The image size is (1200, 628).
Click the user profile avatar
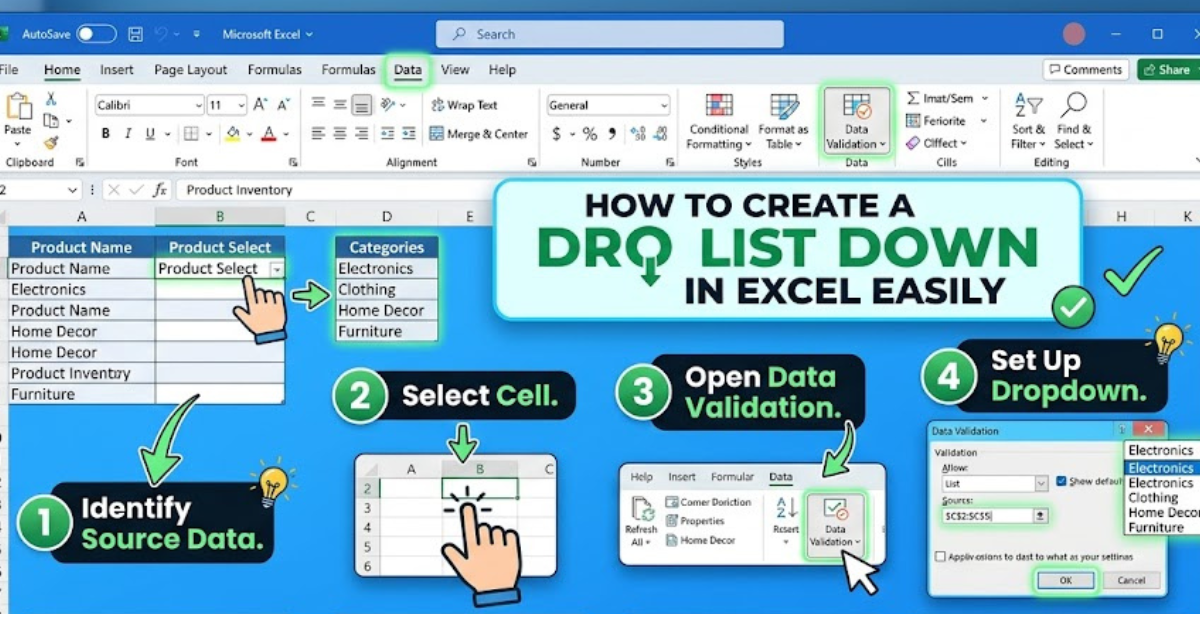click(x=1074, y=34)
